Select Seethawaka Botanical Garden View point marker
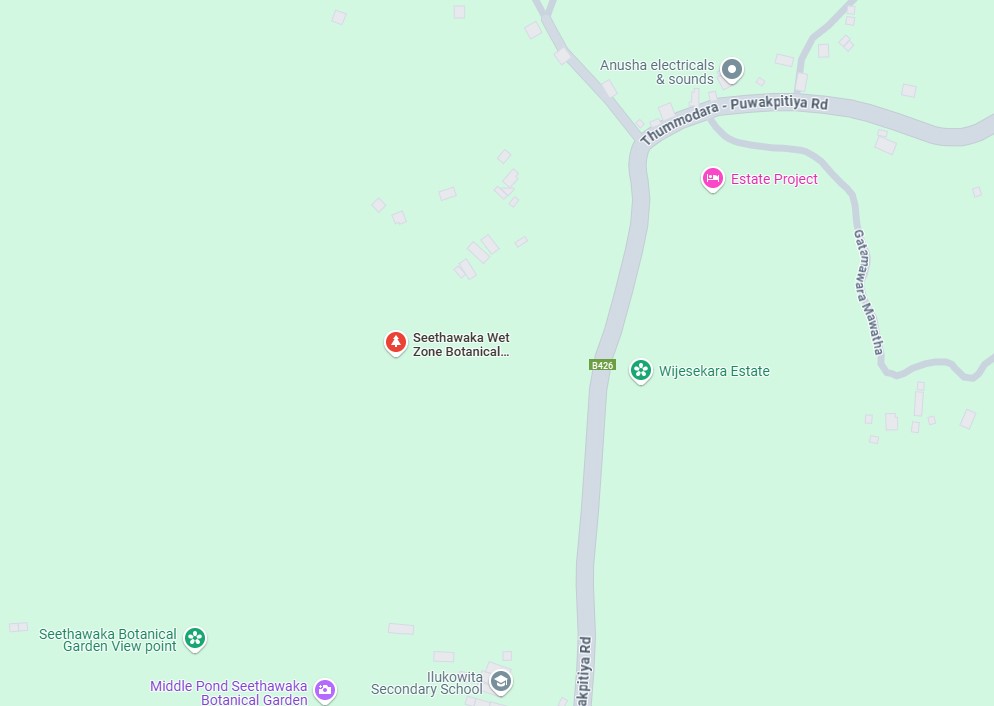Image resolution: width=994 pixels, height=706 pixels. pyautogui.click(x=195, y=638)
